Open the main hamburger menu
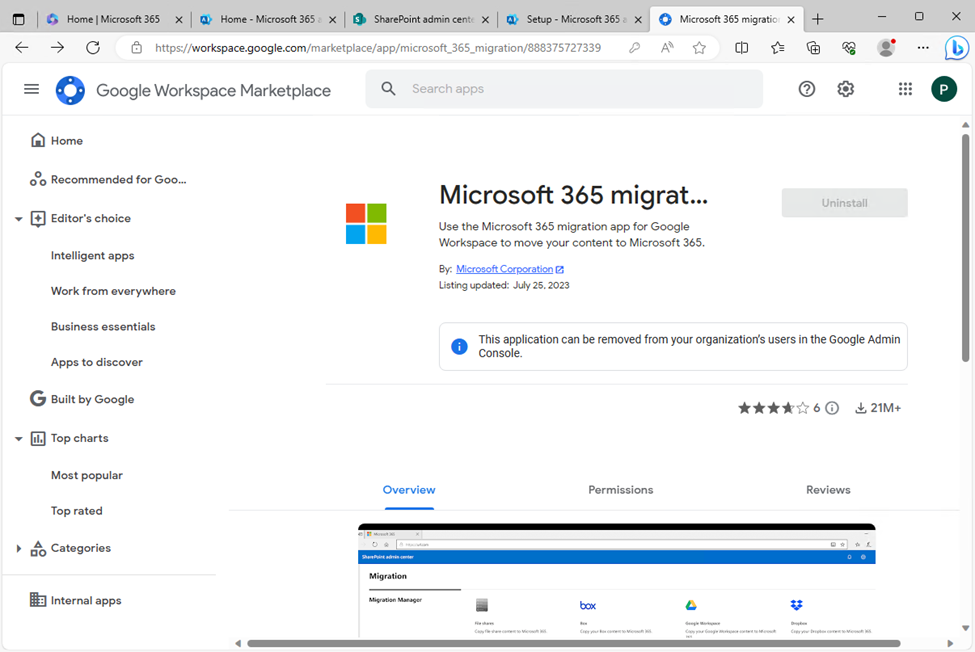This screenshot has width=975, height=652. point(31,89)
